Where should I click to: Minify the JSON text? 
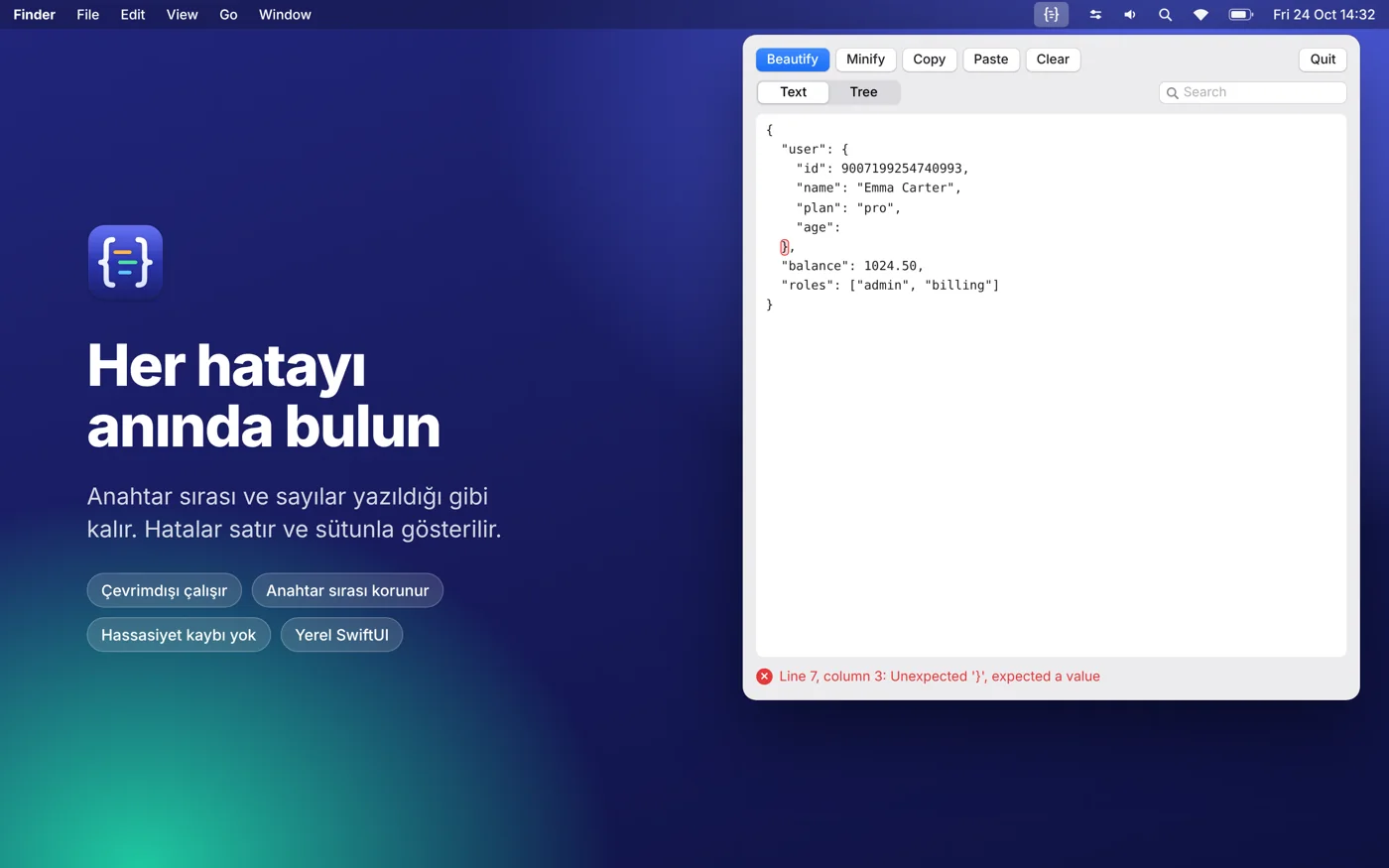coord(866,60)
